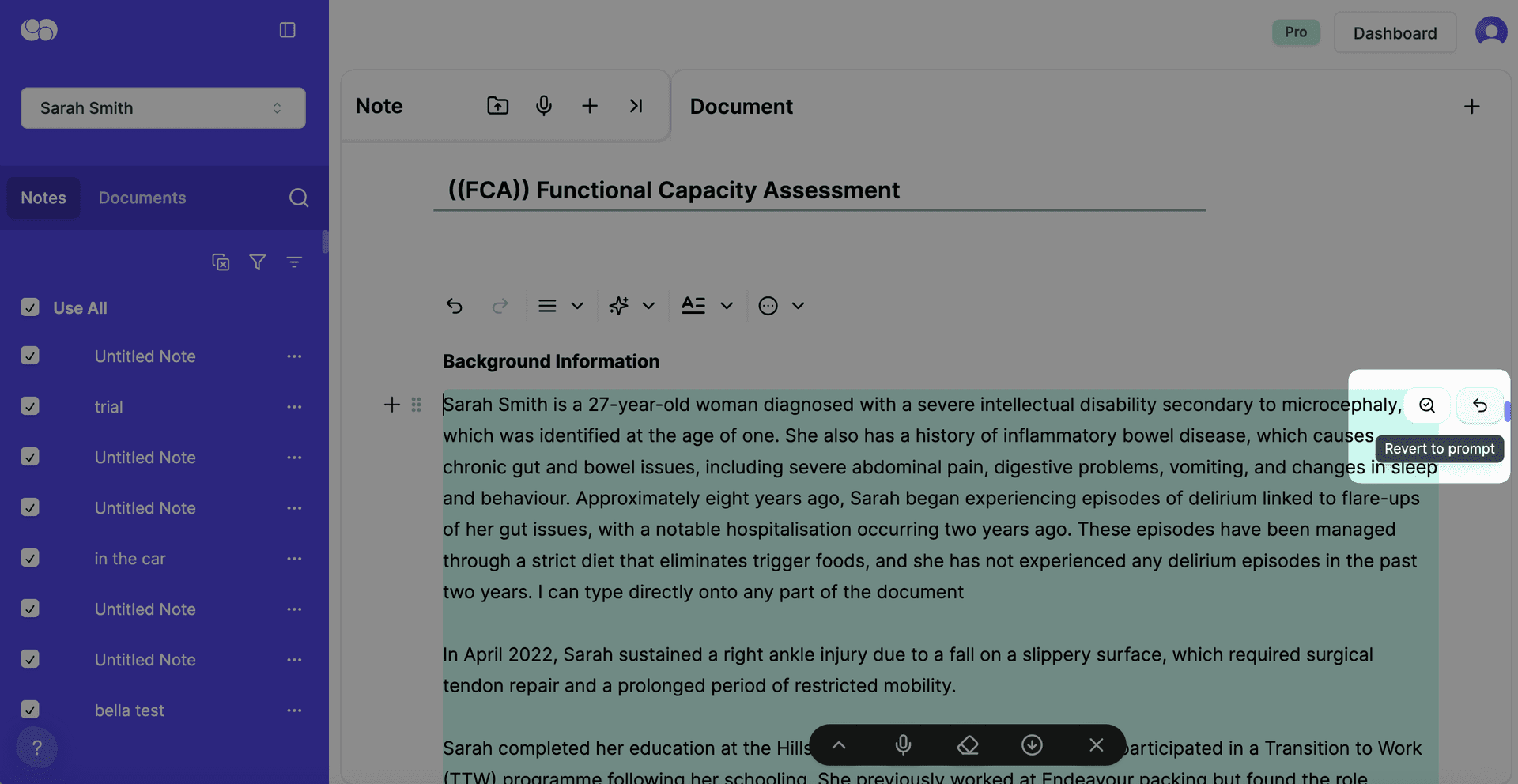Uncheck the Untitled Note checkbox above bella test

coord(30,659)
